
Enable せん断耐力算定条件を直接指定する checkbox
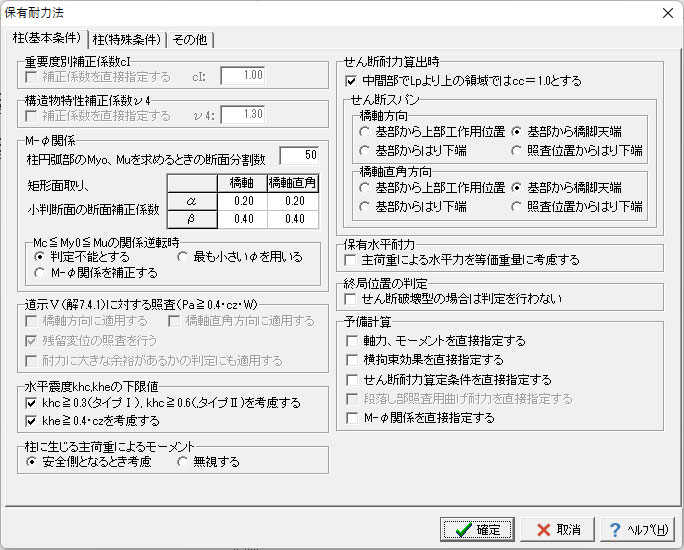449,380
